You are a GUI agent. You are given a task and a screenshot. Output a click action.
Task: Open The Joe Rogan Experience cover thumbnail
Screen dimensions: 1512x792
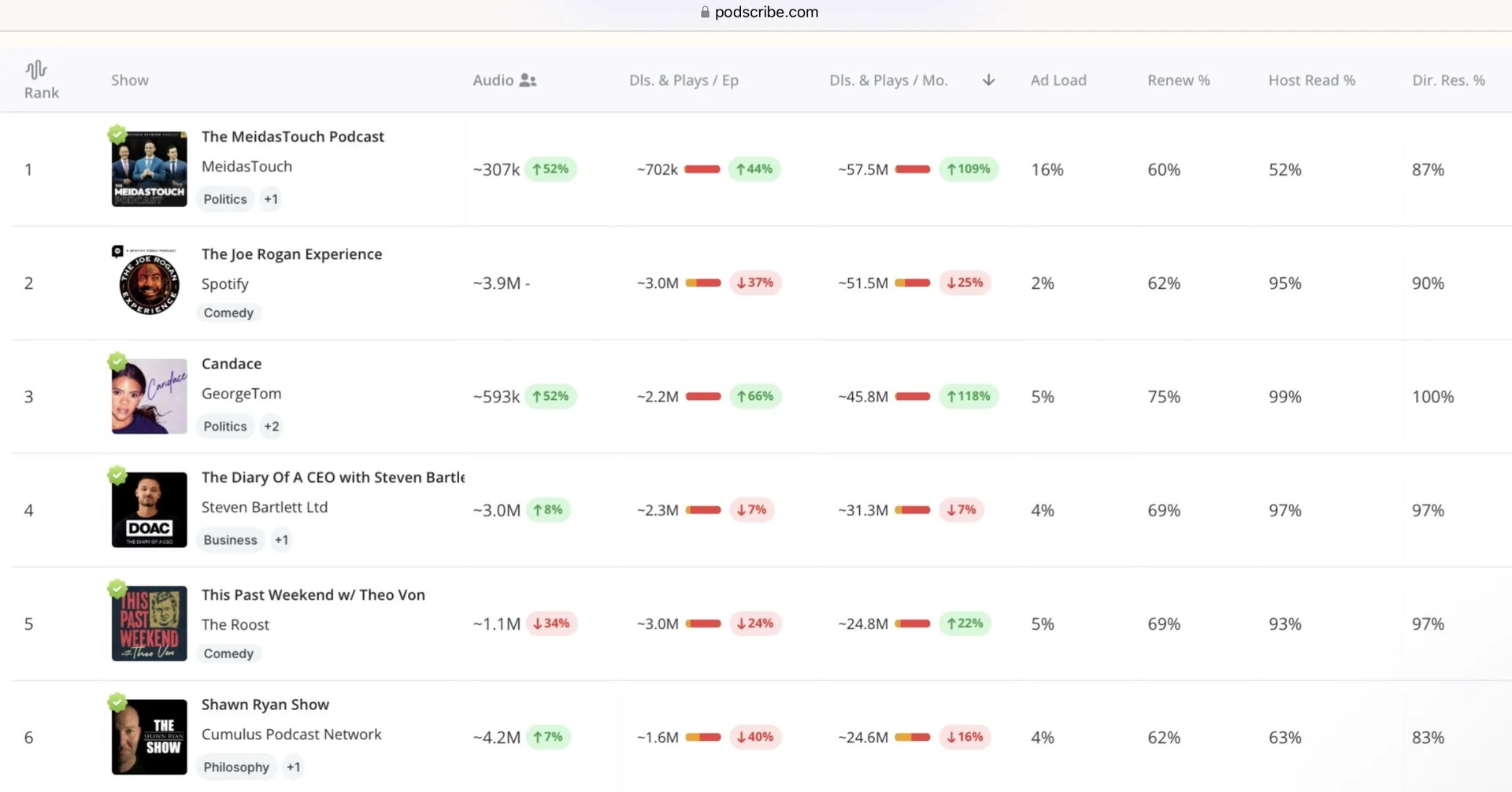coord(150,283)
